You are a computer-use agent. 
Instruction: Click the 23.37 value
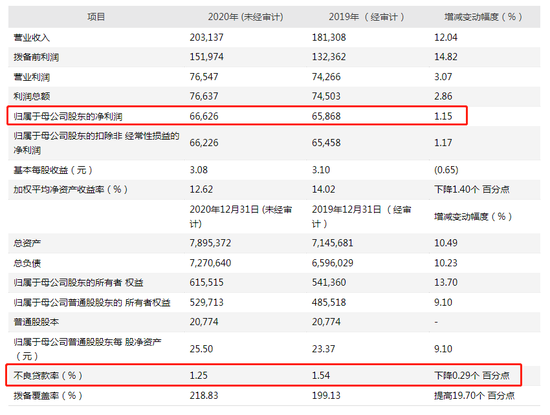click(323, 349)
